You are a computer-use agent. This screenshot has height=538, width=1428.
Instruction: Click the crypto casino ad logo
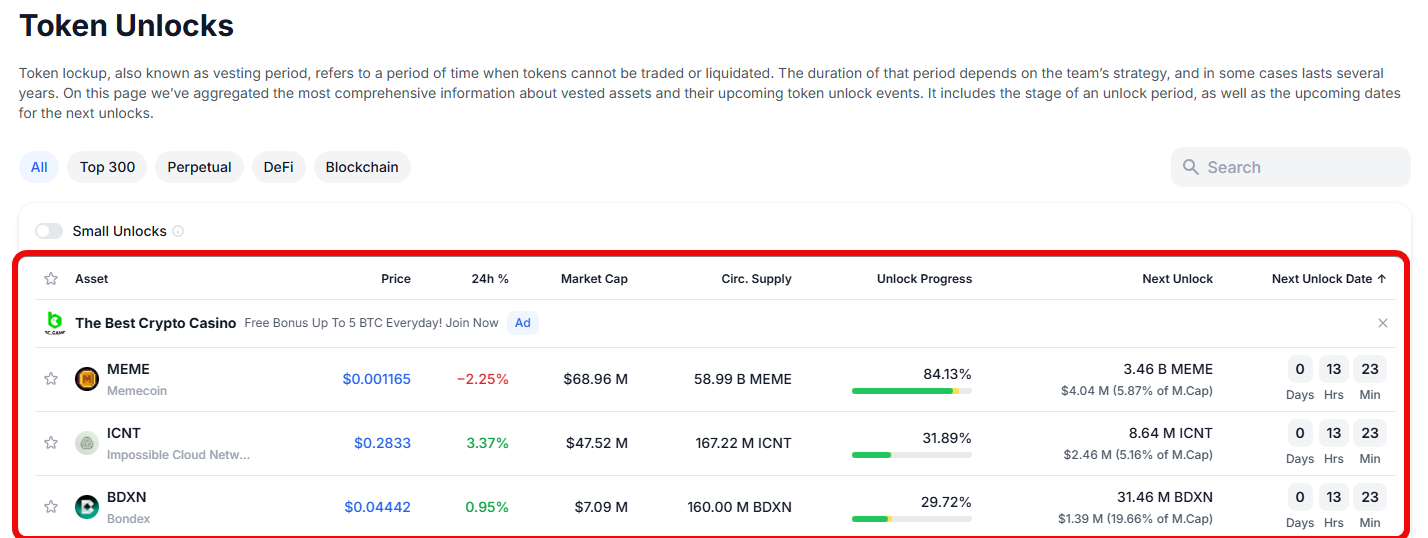(x=55, y=323)
